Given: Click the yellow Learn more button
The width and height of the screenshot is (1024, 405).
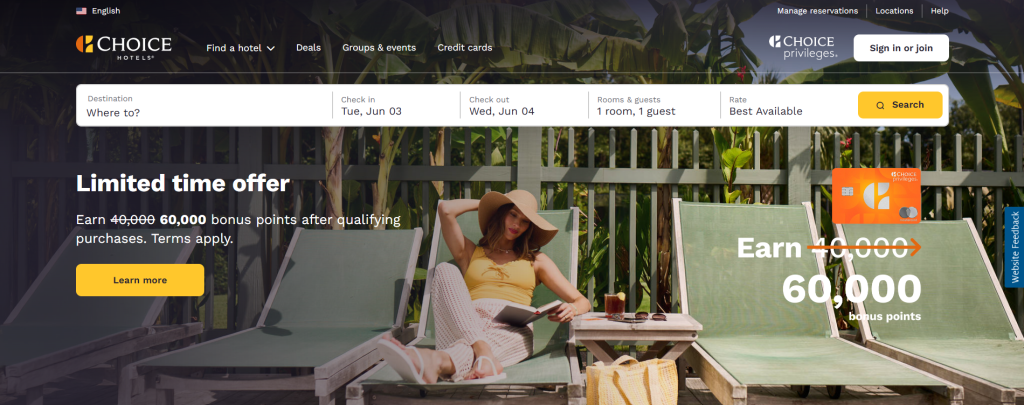Looking at the screenshot, I should pos(140,280).
